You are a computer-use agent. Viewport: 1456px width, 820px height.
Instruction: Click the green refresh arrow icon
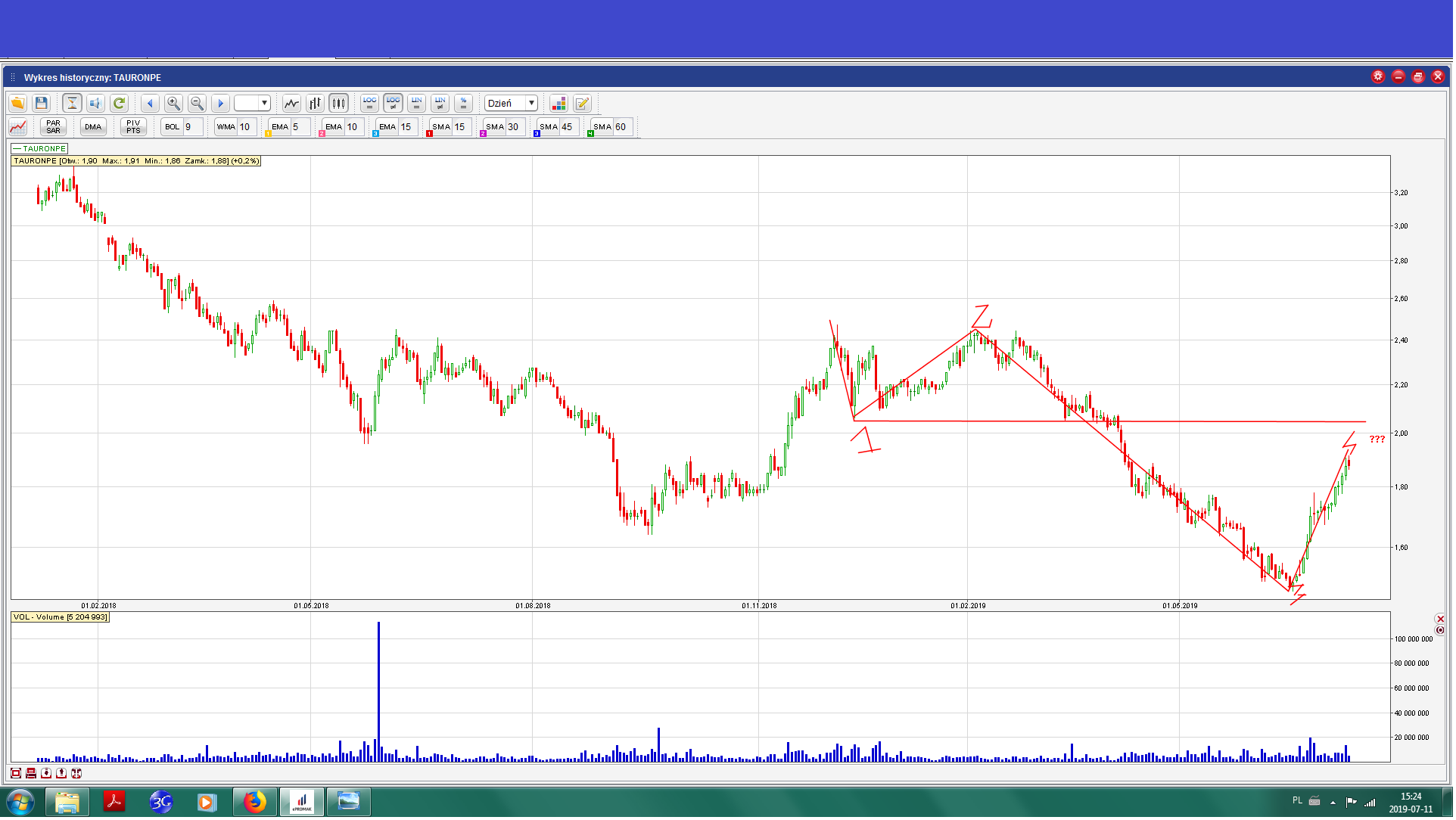pyautogui.click(x=119, y=104)
